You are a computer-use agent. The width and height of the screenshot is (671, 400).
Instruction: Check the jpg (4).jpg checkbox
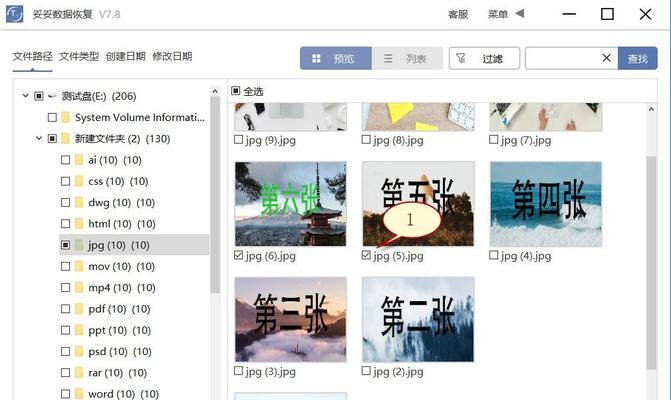[493, 255]
